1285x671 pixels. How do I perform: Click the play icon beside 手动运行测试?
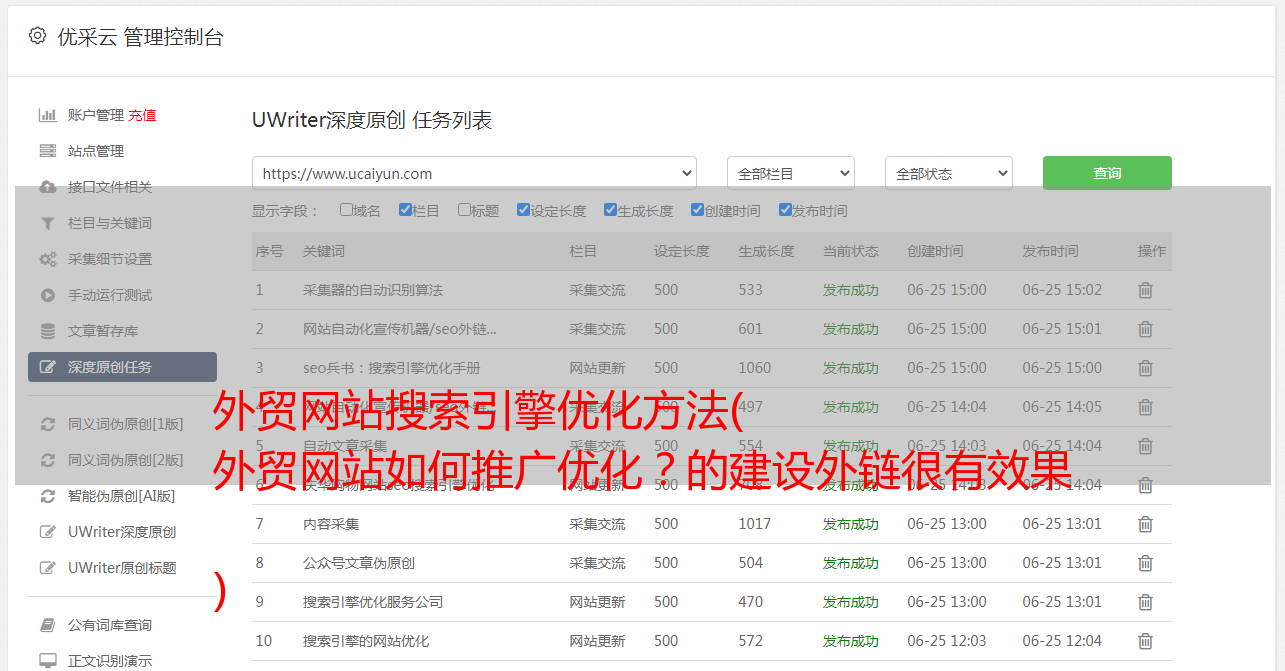pyautogui.click(x=47, y=295)
